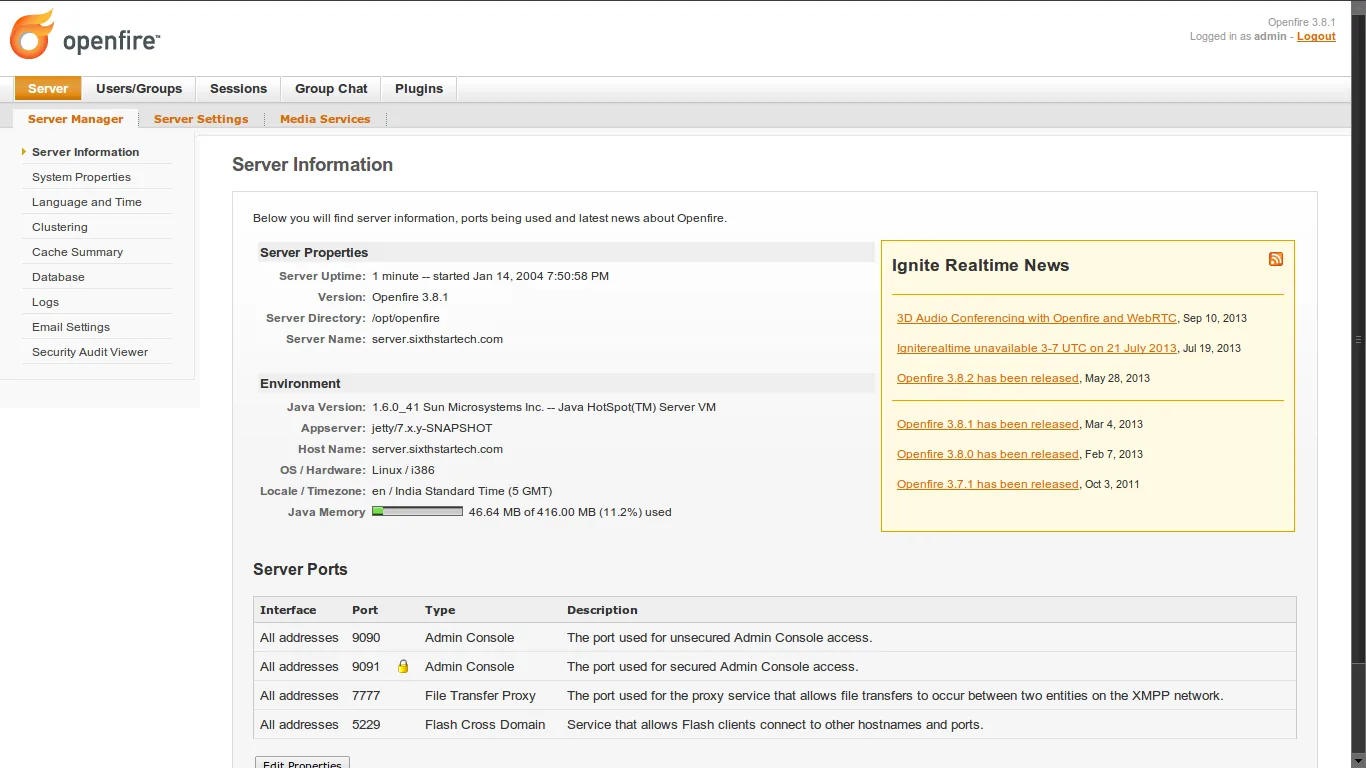Image resolution: width=1366 pixels, height=768 pixels.
Task: Click the Server Uptime value
Action: [490, 276]
